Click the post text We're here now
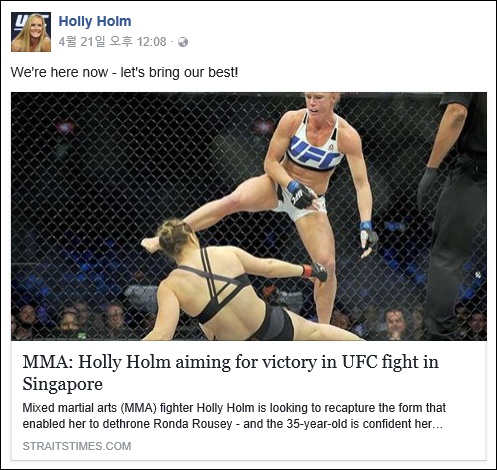Image resolution: width=497 pixels, height=470 pixels. click(124, 72)
